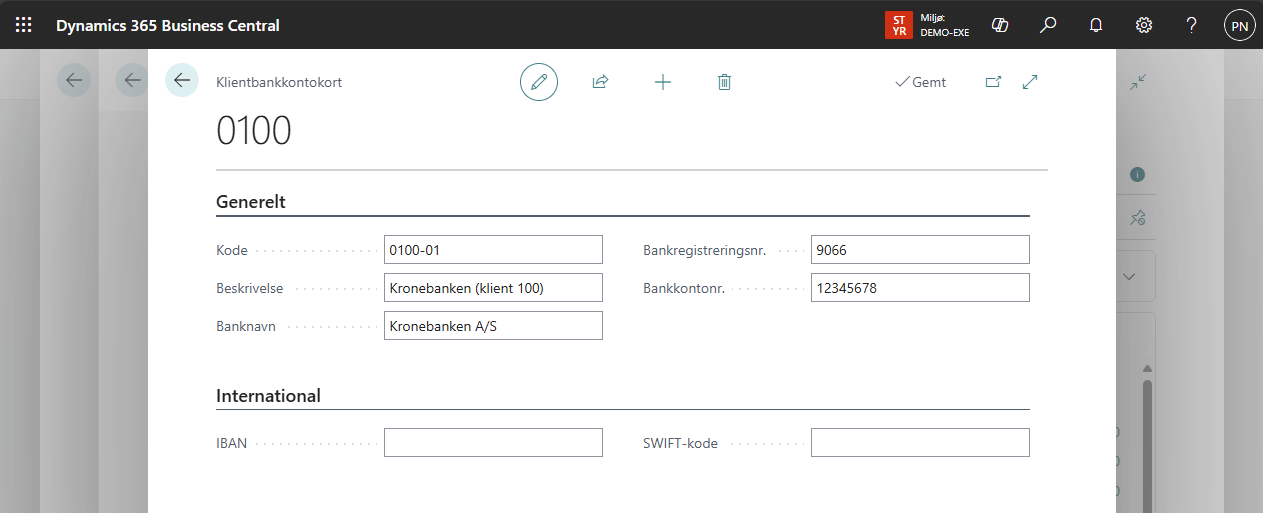The height and width of the screenshot is (513, 1263).
Task: Expand the card to full screen
Action: click(1030, 82)
